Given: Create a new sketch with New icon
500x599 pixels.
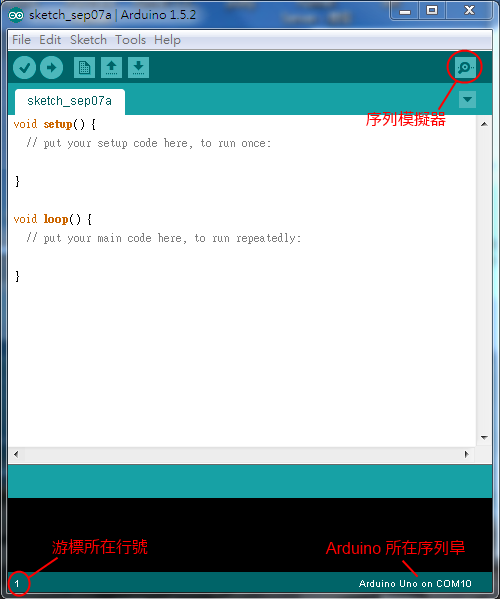Looking at the screenshot, I should tap(84, 68).
